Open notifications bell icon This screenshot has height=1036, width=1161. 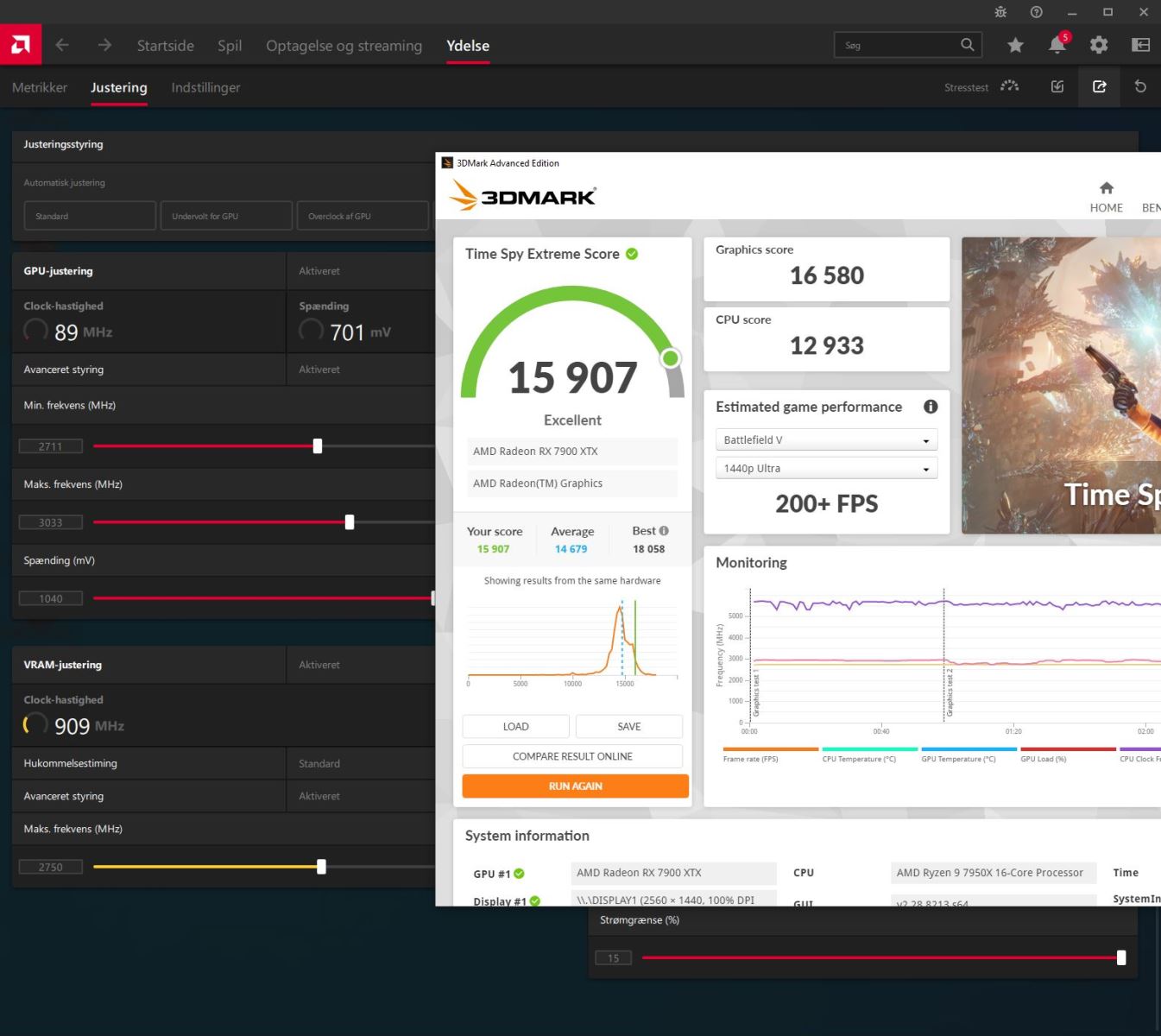[1057, 45]
